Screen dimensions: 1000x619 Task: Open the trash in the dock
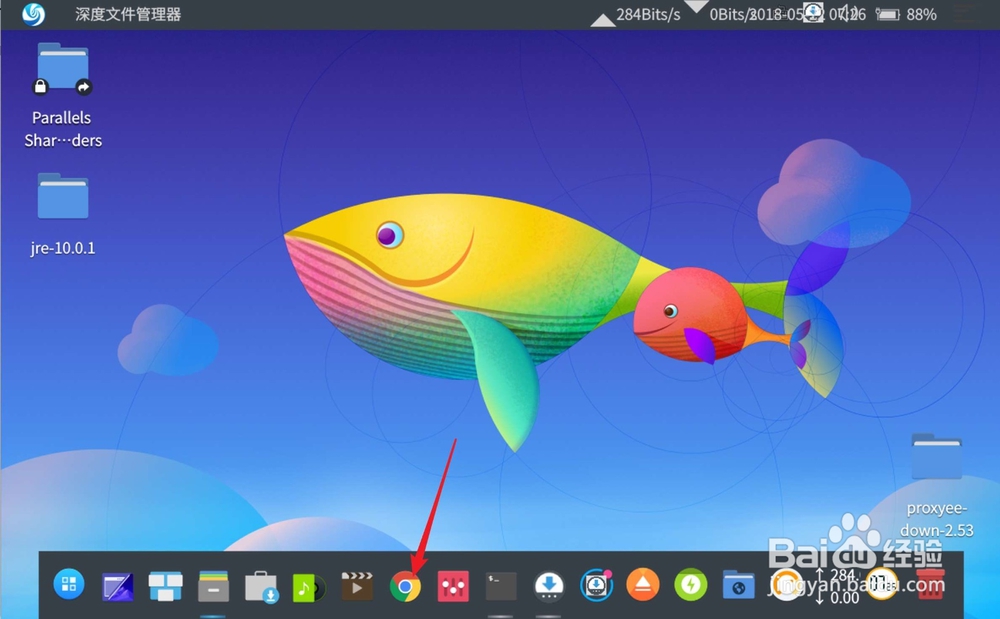pos(930,585)
